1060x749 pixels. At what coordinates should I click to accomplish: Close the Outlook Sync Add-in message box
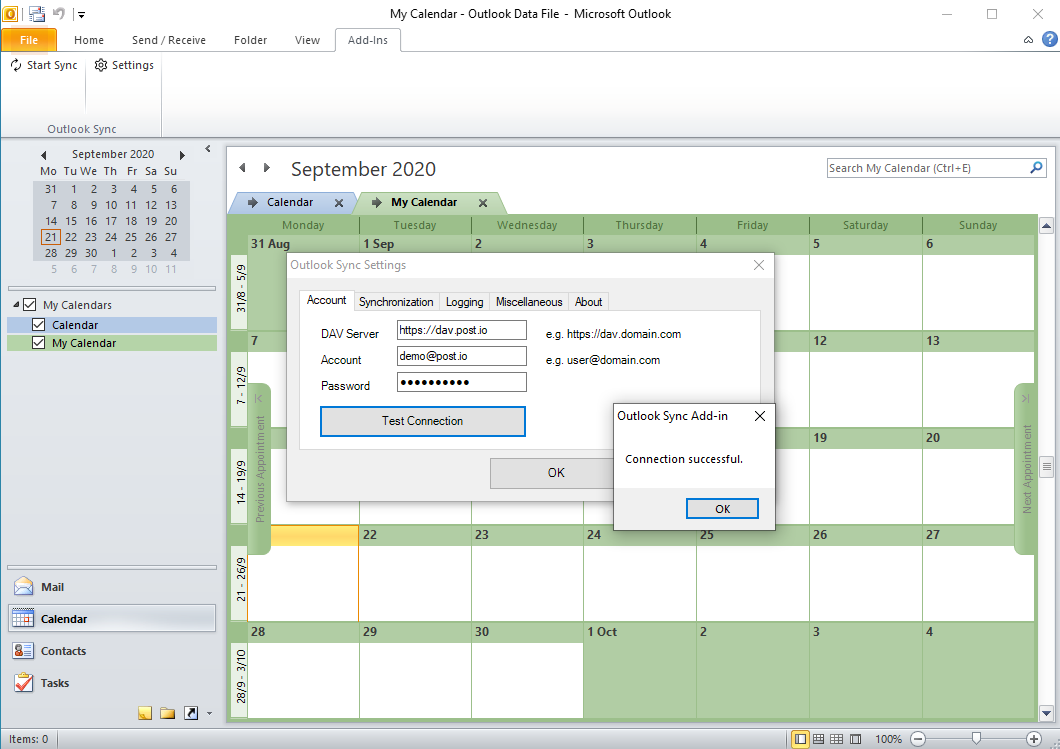coord(760,416)
